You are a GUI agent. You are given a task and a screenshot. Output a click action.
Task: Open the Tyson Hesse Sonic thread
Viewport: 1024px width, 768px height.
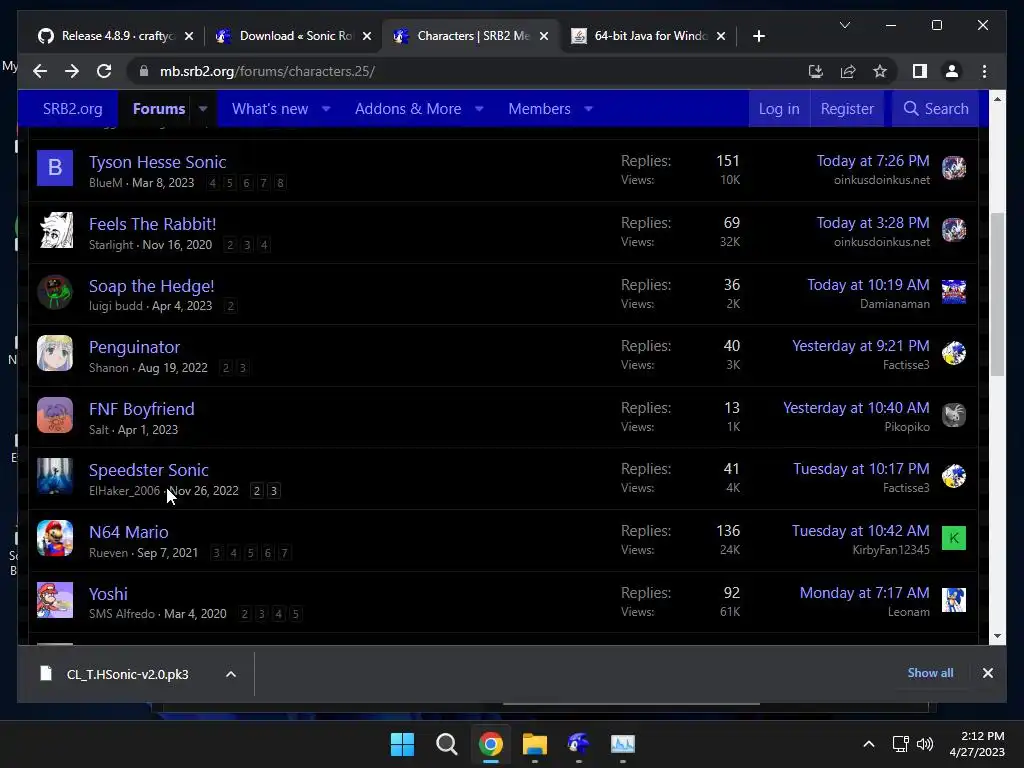157,162
